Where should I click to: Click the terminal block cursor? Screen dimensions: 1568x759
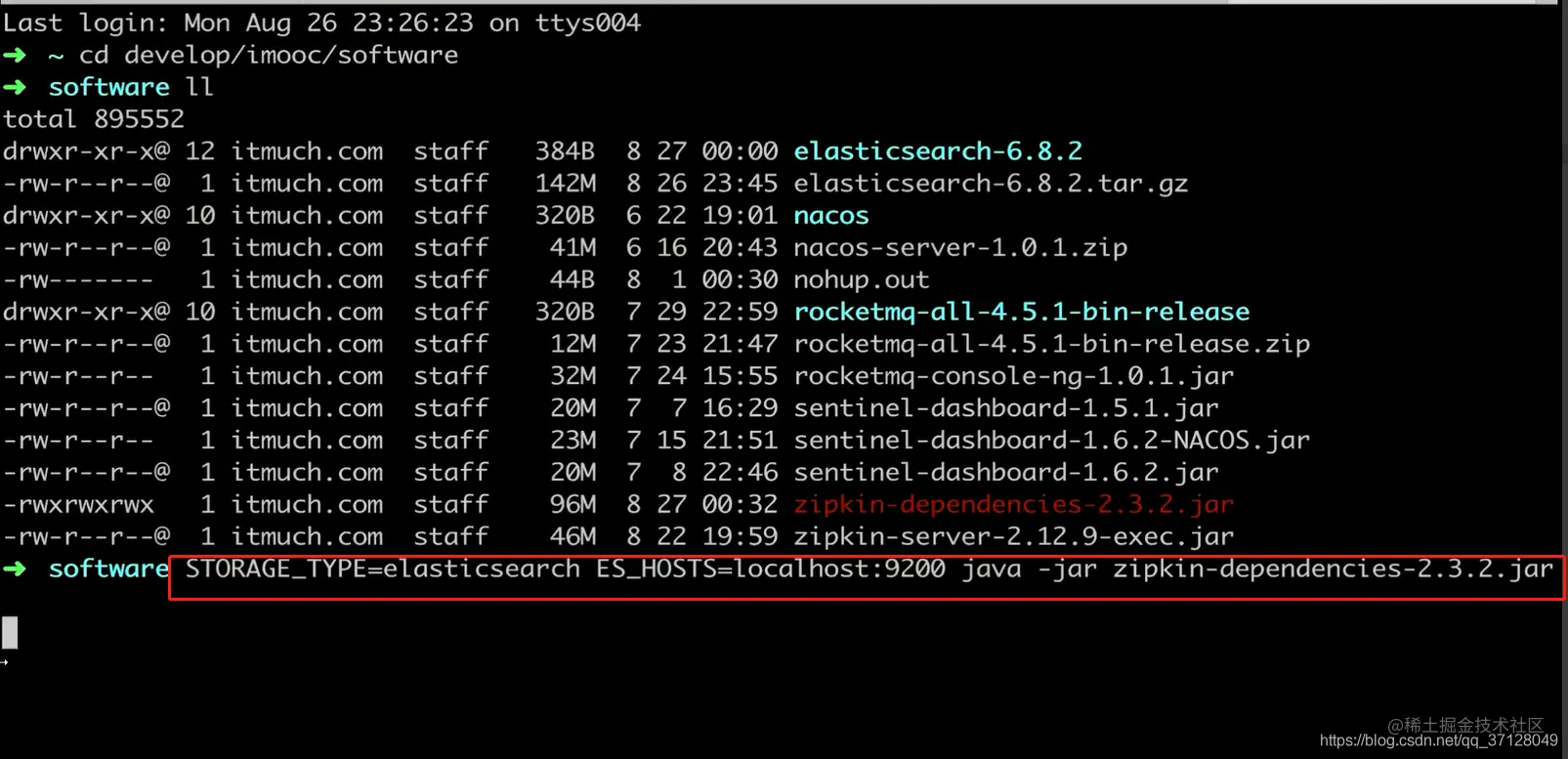point(10,632)
